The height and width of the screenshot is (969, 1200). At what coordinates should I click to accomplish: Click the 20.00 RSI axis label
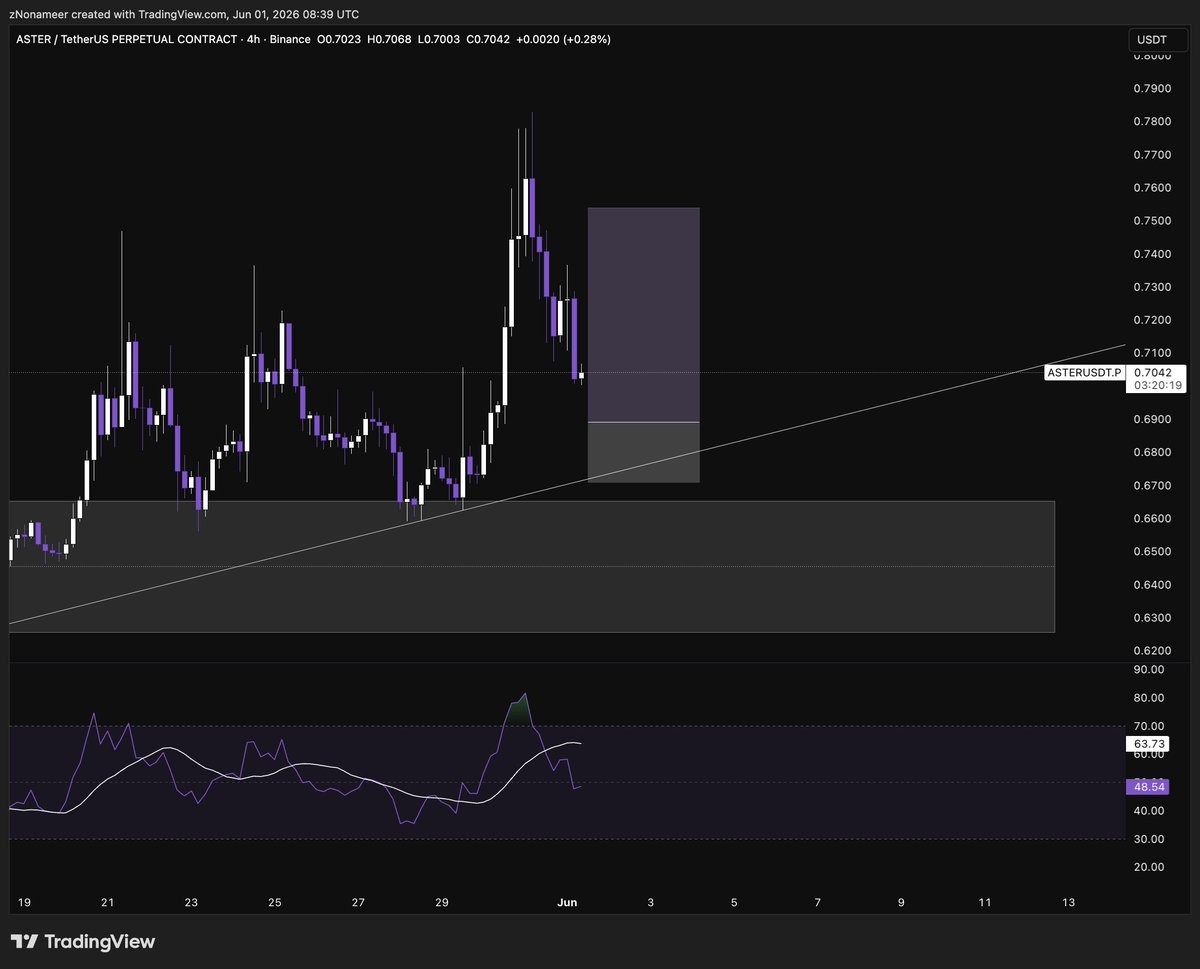point(1149,866)
